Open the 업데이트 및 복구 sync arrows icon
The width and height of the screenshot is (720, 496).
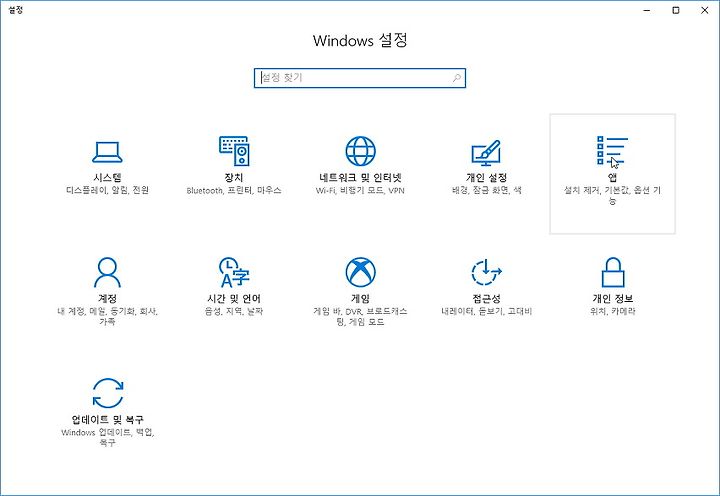click(107, 393)
